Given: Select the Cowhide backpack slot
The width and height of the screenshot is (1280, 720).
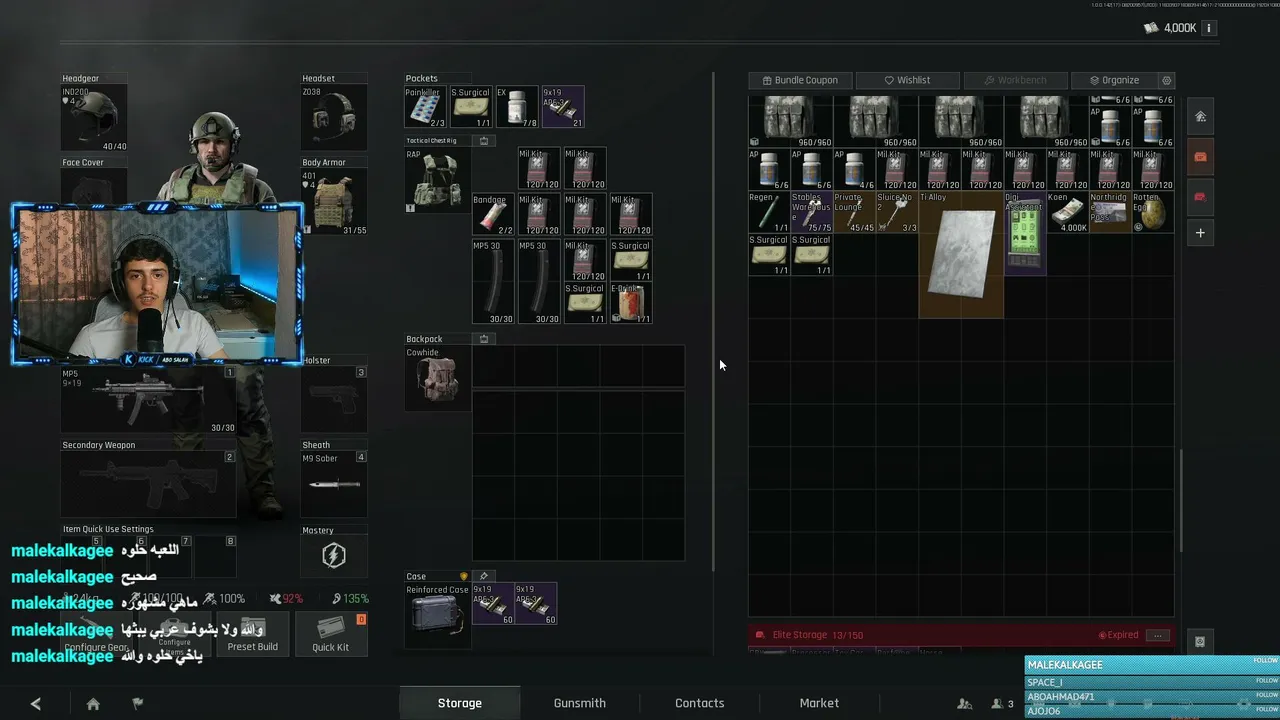Looking at the screenshot, I should (x=437, y=379).
